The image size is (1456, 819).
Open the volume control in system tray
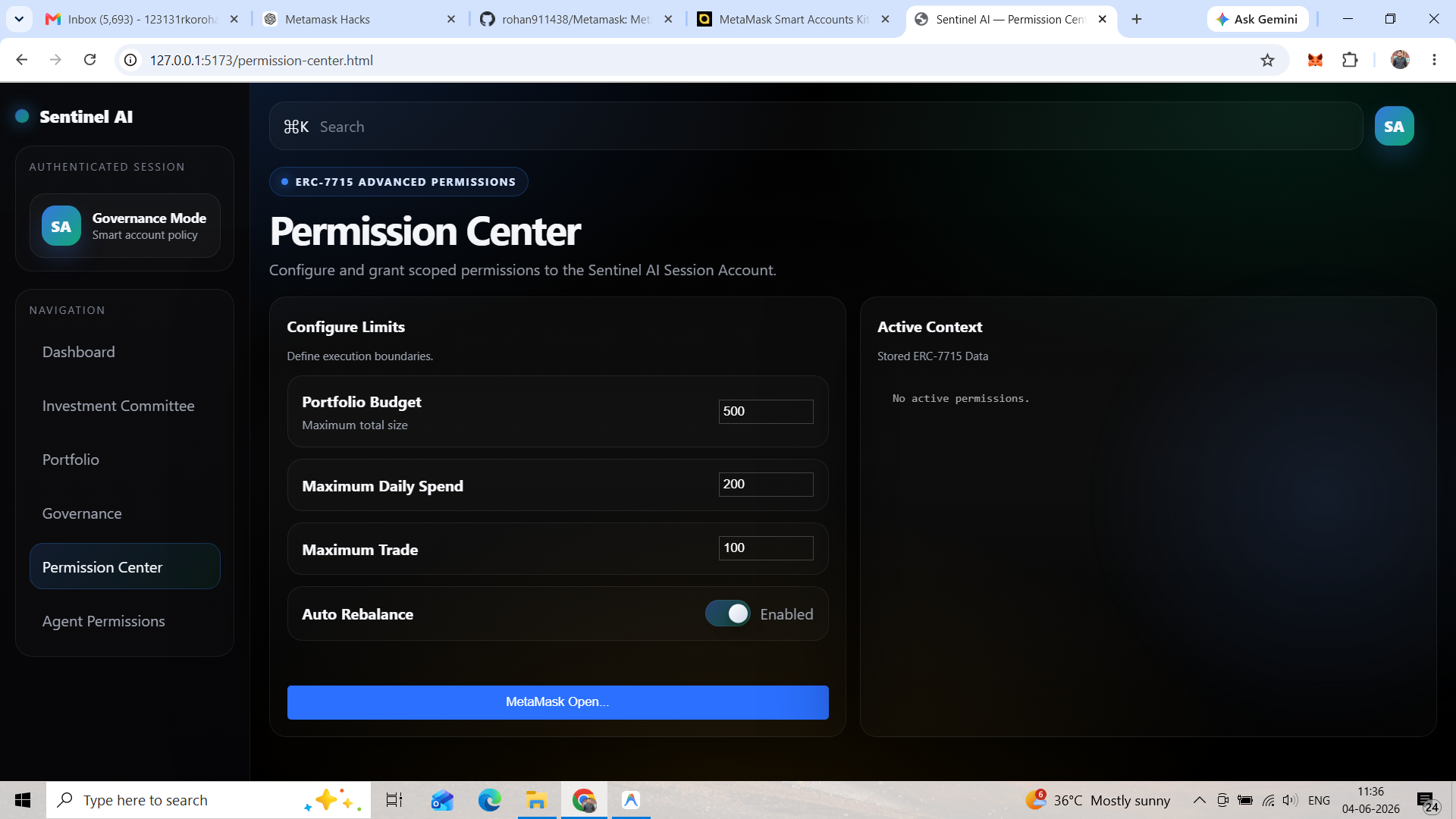click(x=1290, y=800)
